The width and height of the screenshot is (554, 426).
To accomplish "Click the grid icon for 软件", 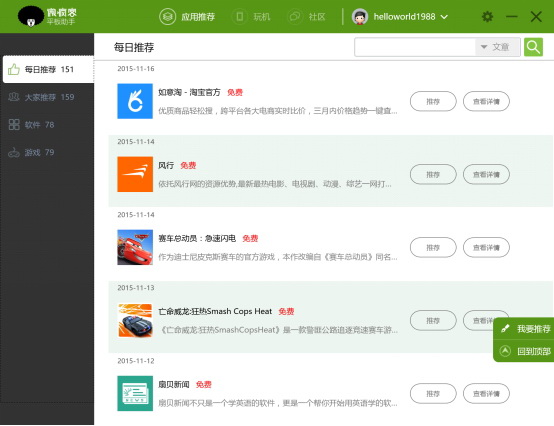I will tap(14, 124).
